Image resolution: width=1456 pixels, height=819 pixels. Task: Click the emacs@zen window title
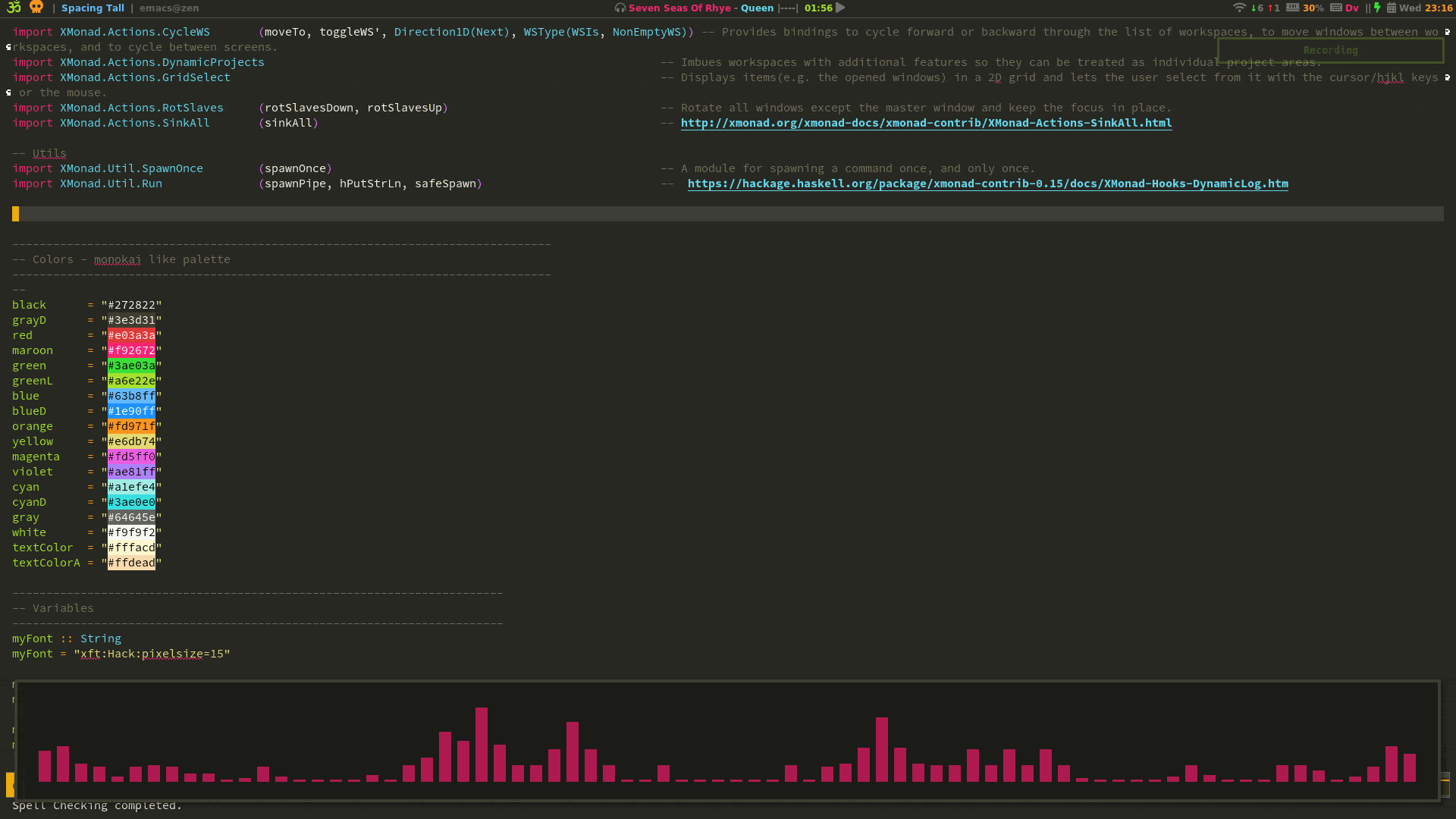coord(168,8)
